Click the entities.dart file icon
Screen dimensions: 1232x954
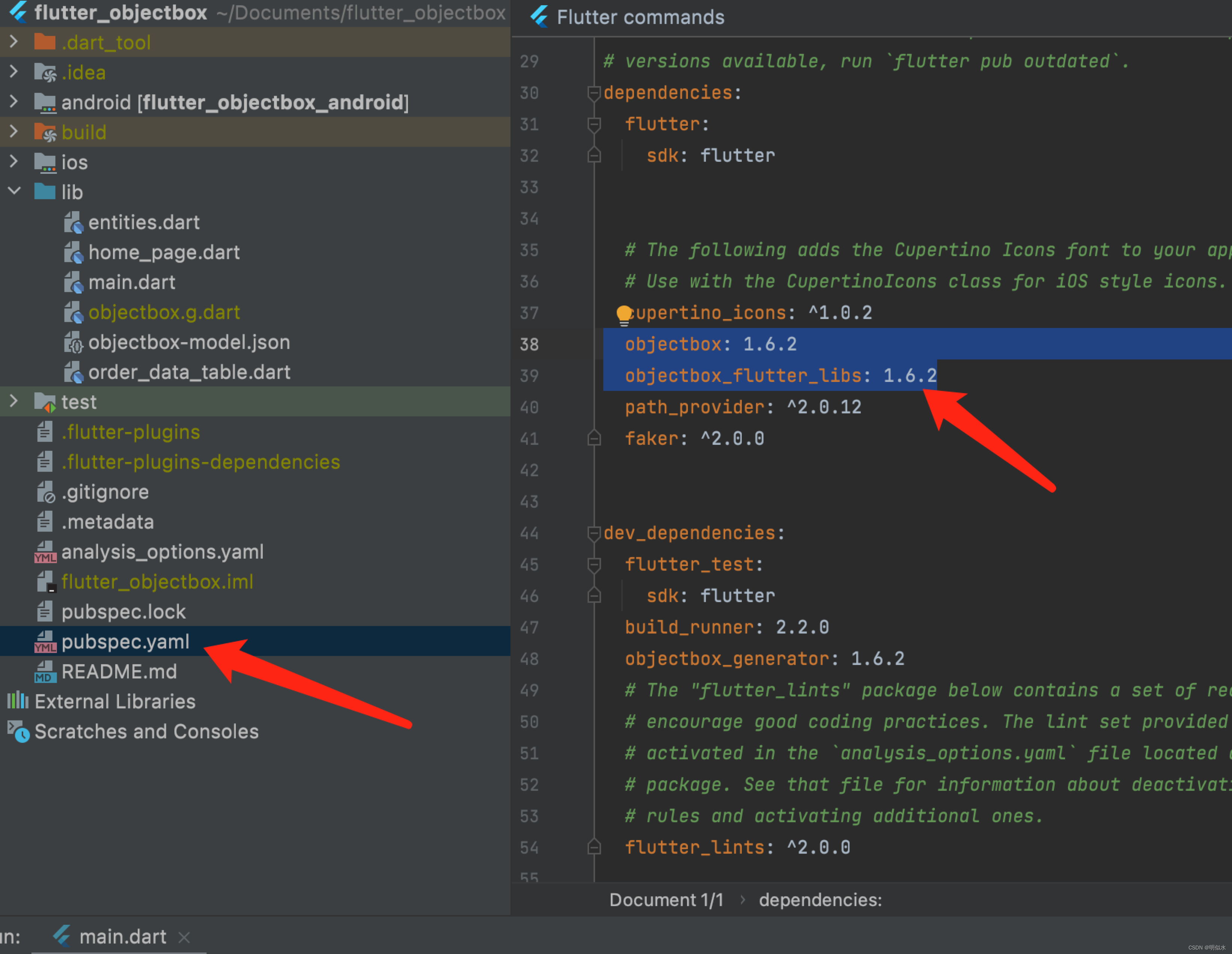(73, 222)
